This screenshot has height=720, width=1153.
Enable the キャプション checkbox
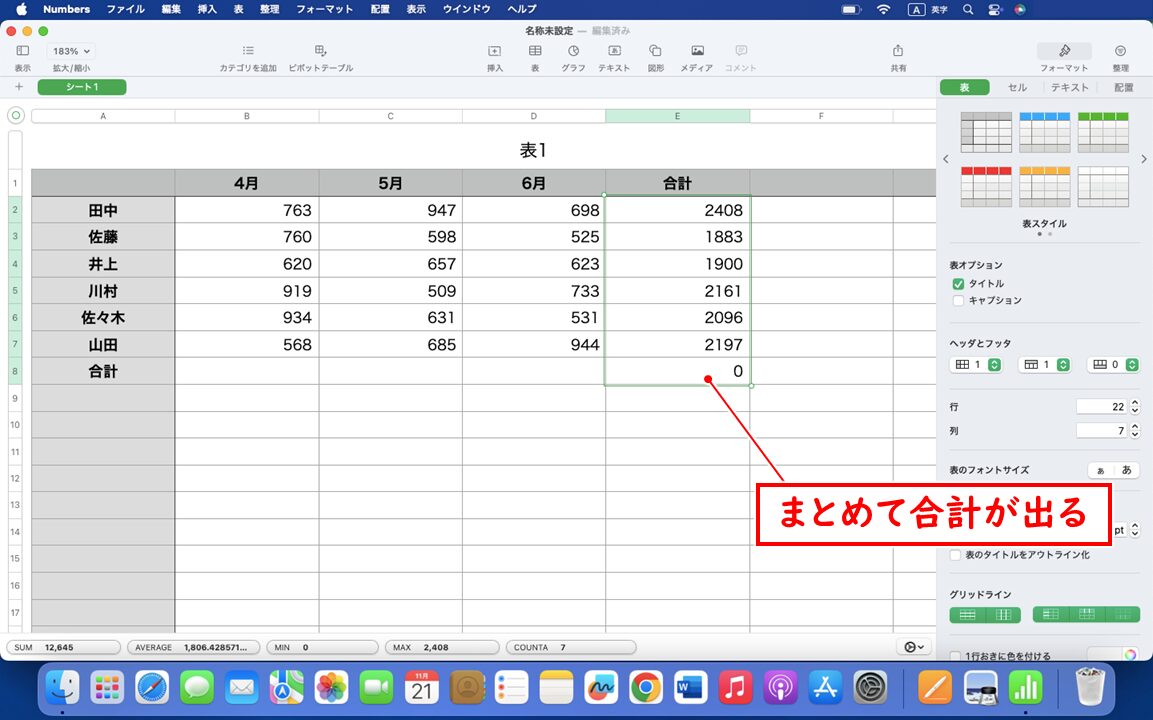coord(958,300)
